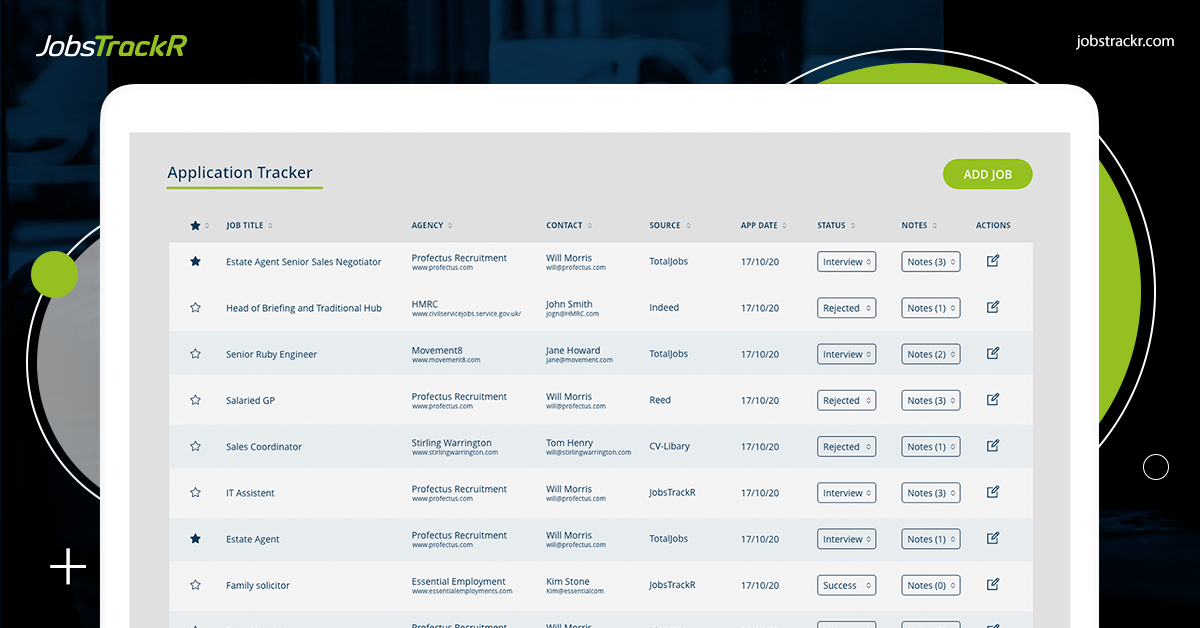Open the status dropdown for Salaried GP

846,399
